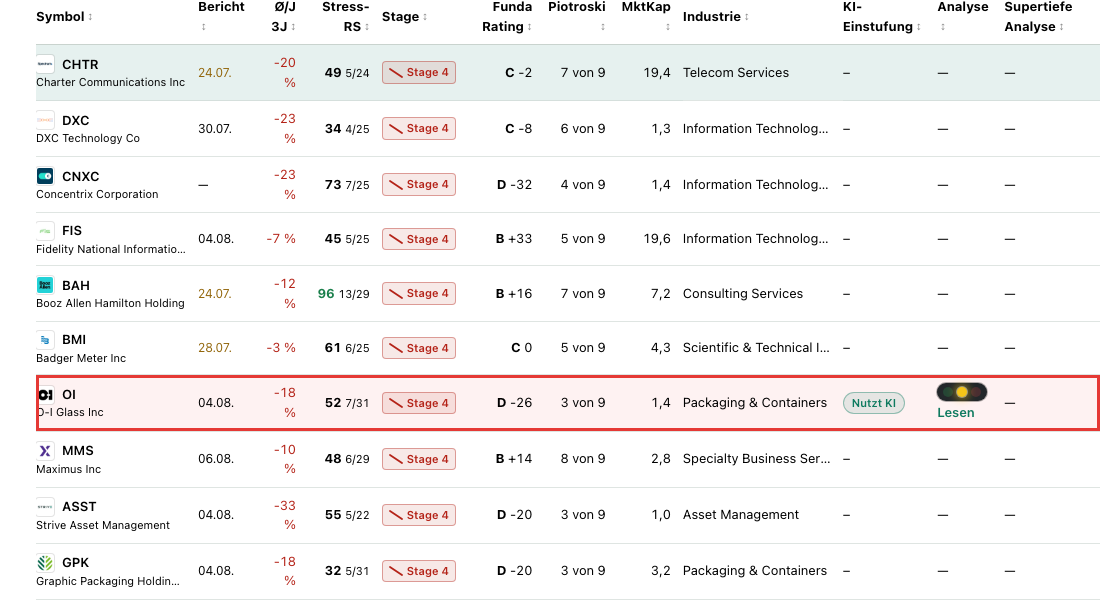The image size is (1120, 609).
Task: Select the Strive Asset Management name
Action: (x=103, y=525)
